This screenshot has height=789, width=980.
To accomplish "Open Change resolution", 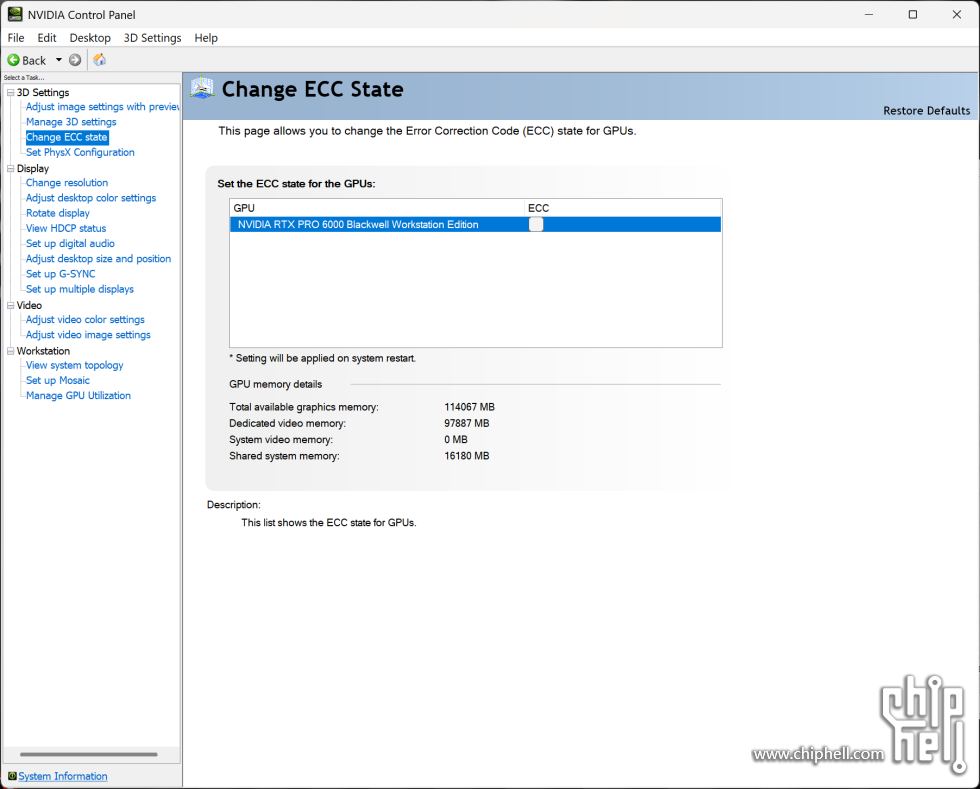I will 67,183.
